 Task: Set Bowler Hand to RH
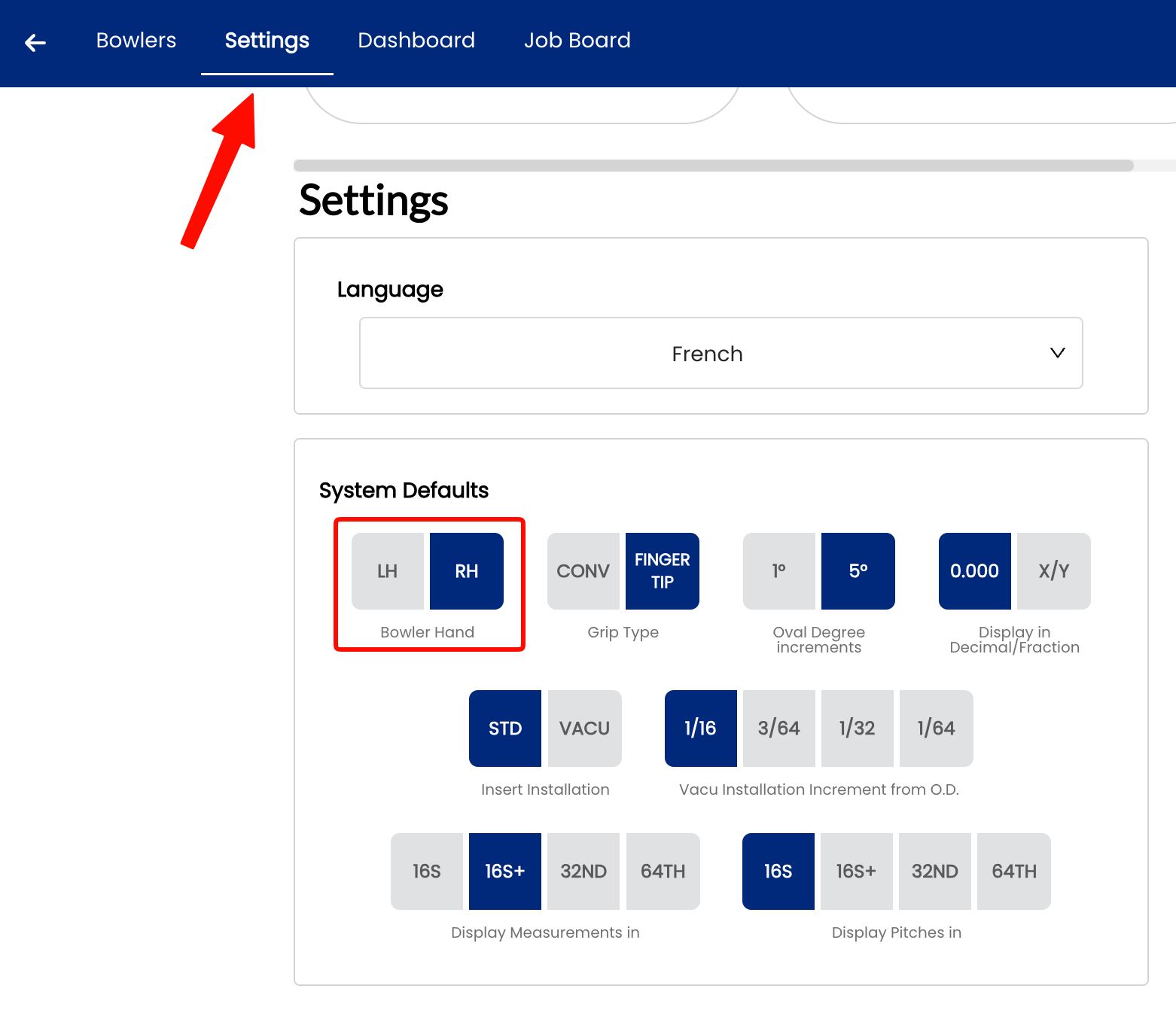[467, 571]
